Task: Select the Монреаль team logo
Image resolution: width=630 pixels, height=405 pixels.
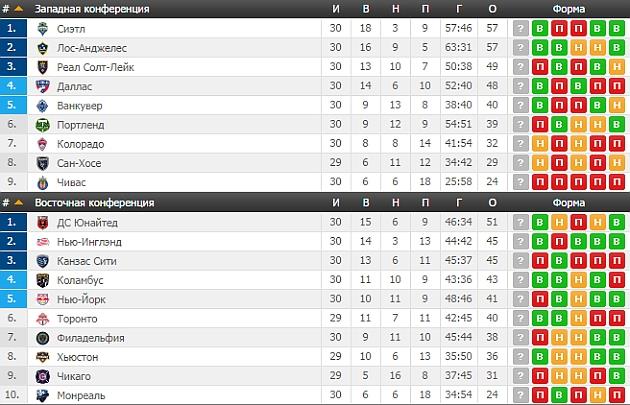Action: [43, 396]
